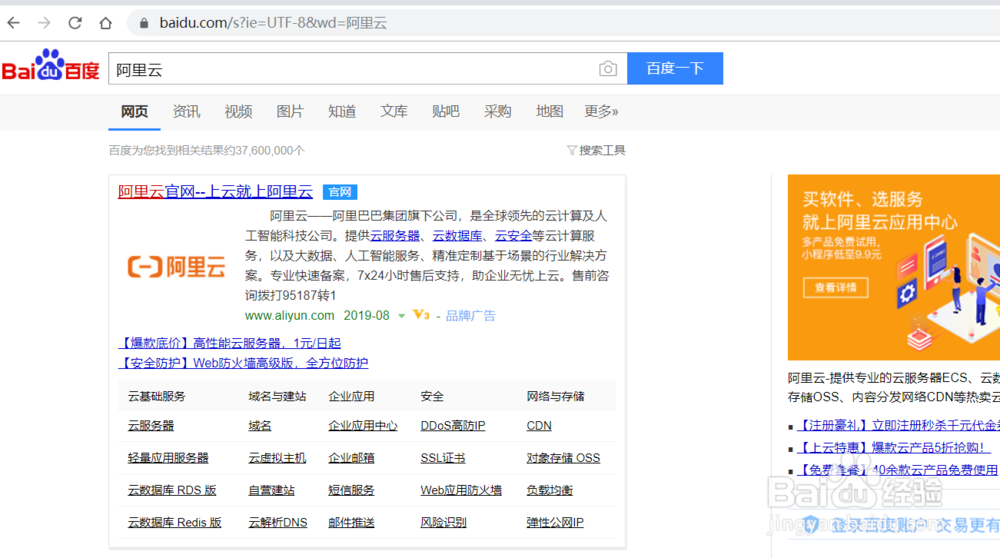The height and width of the screenshot is (558, 1000).
Task: Select the 网页 tab
Action: tap(135, 112)
